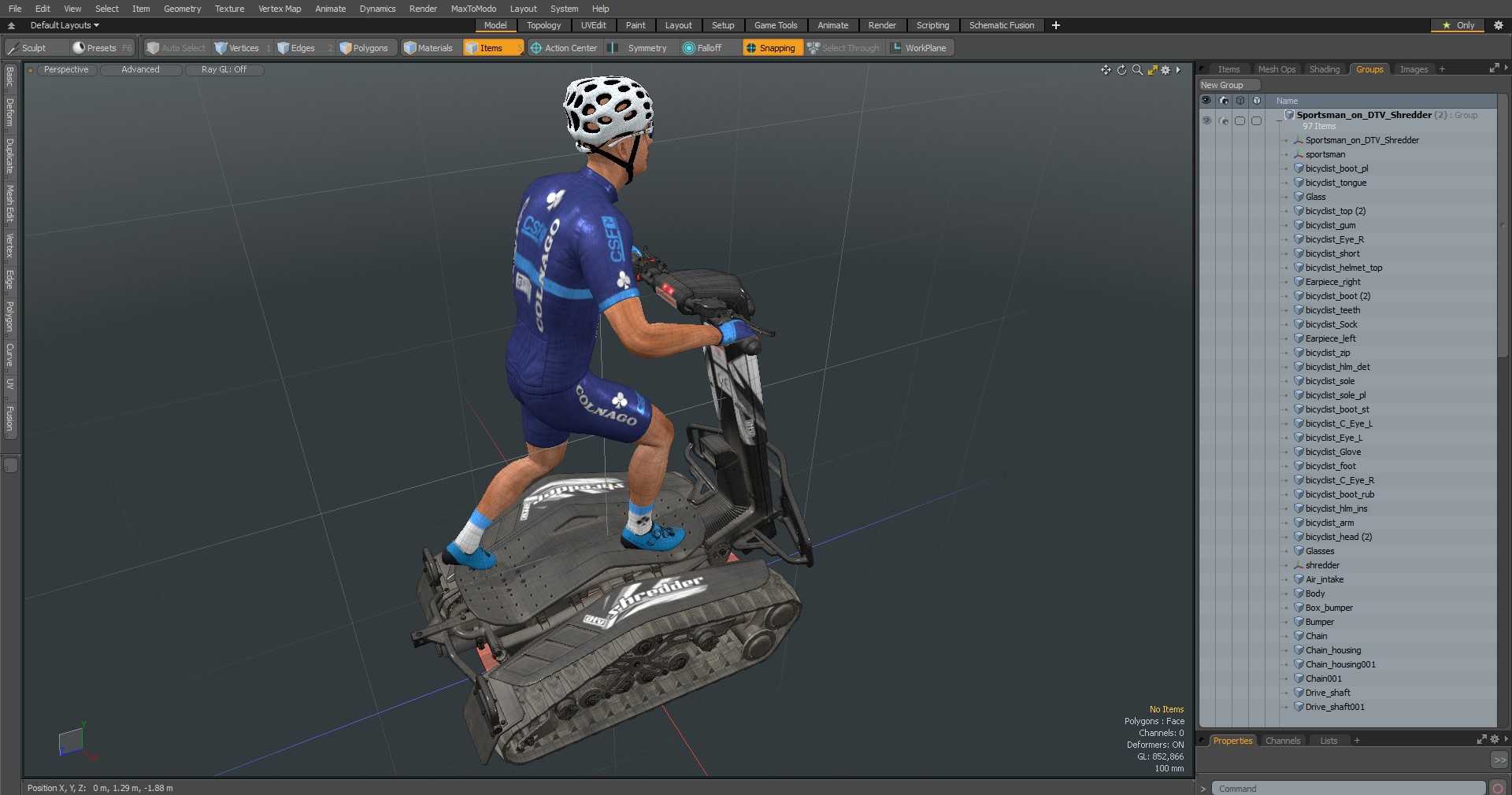The width and height of the screenshot is (1512, 795).
Task: Open the Lists tab
Action: [1329, 741]
